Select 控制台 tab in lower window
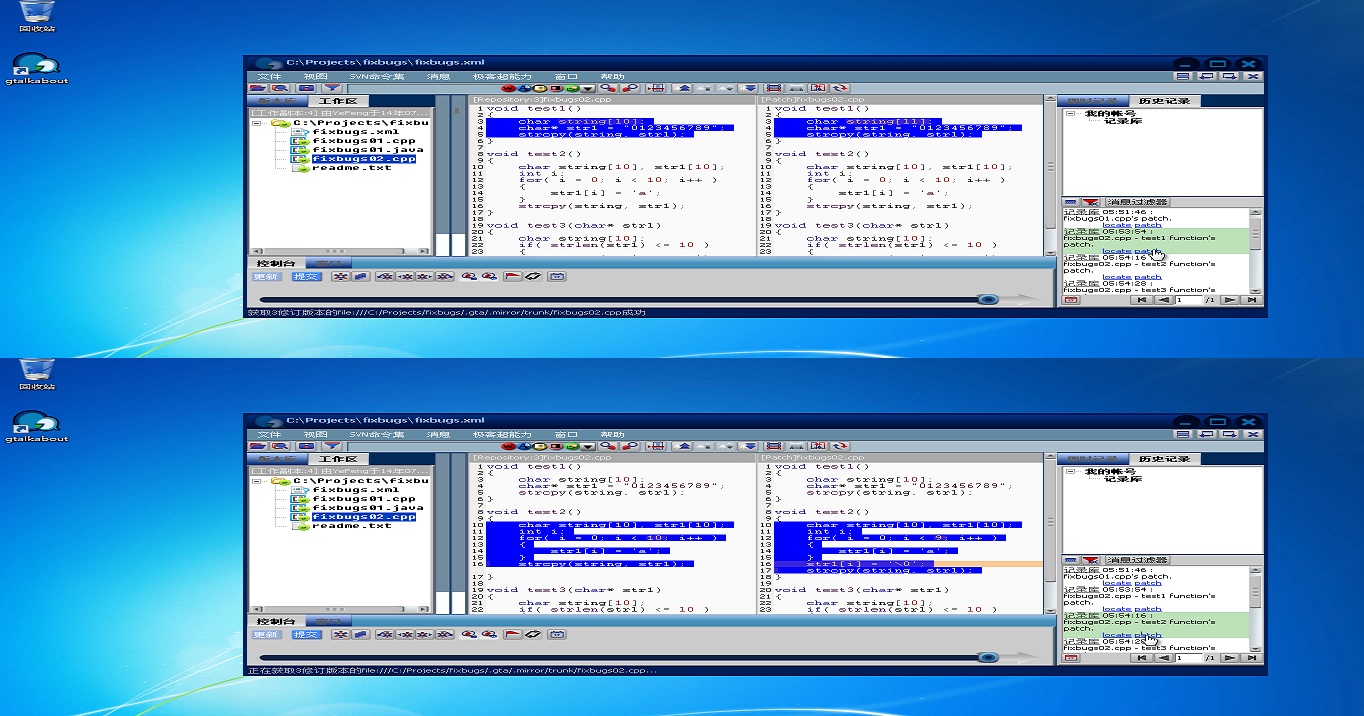 pos(274,621)
